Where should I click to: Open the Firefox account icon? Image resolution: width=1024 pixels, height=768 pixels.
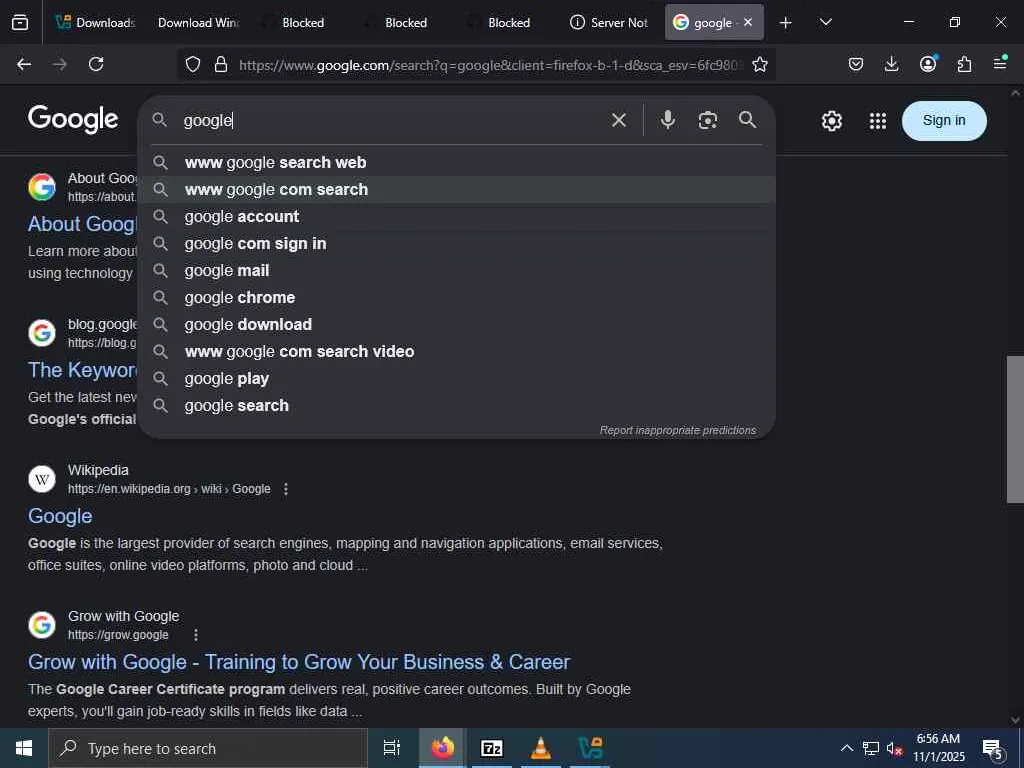pyautogui.click(x=928, y=63)
